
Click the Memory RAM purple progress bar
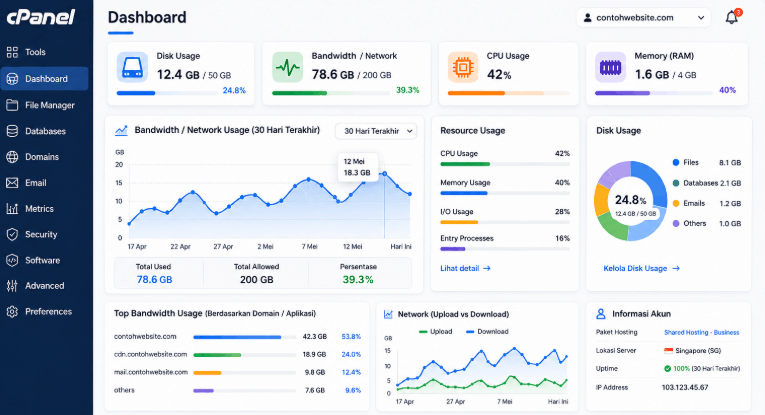coord(654,93)
